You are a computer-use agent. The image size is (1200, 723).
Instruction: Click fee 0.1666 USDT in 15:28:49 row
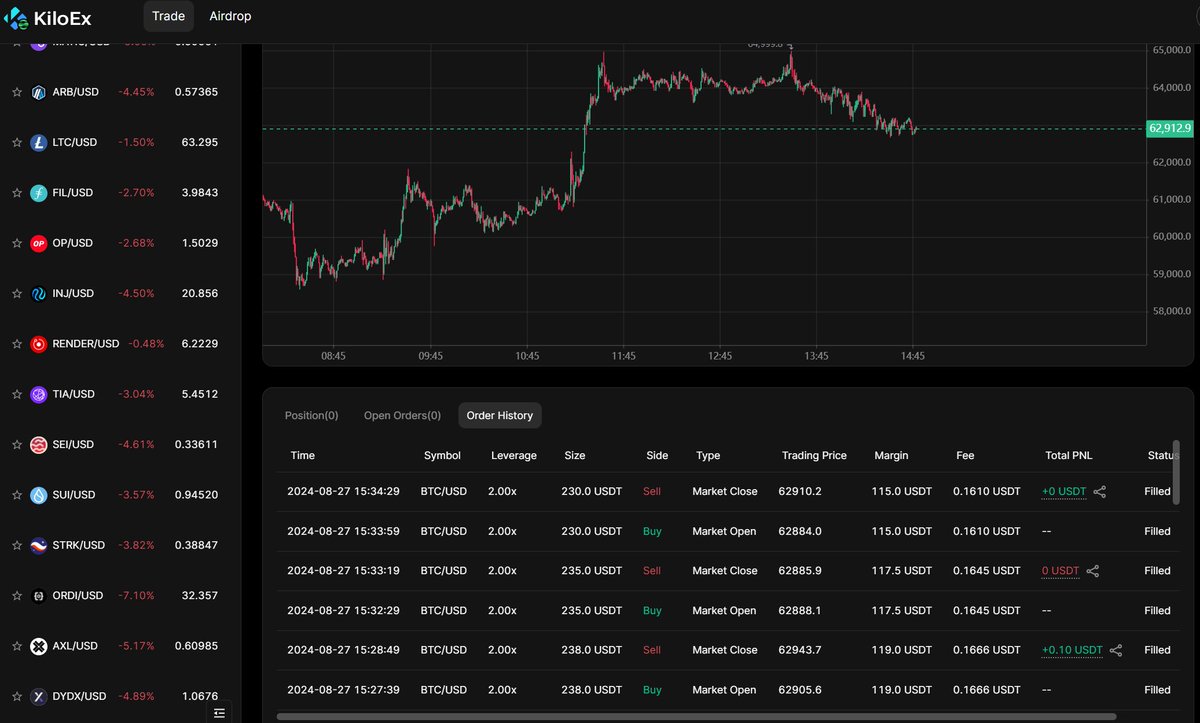[988, 650]
